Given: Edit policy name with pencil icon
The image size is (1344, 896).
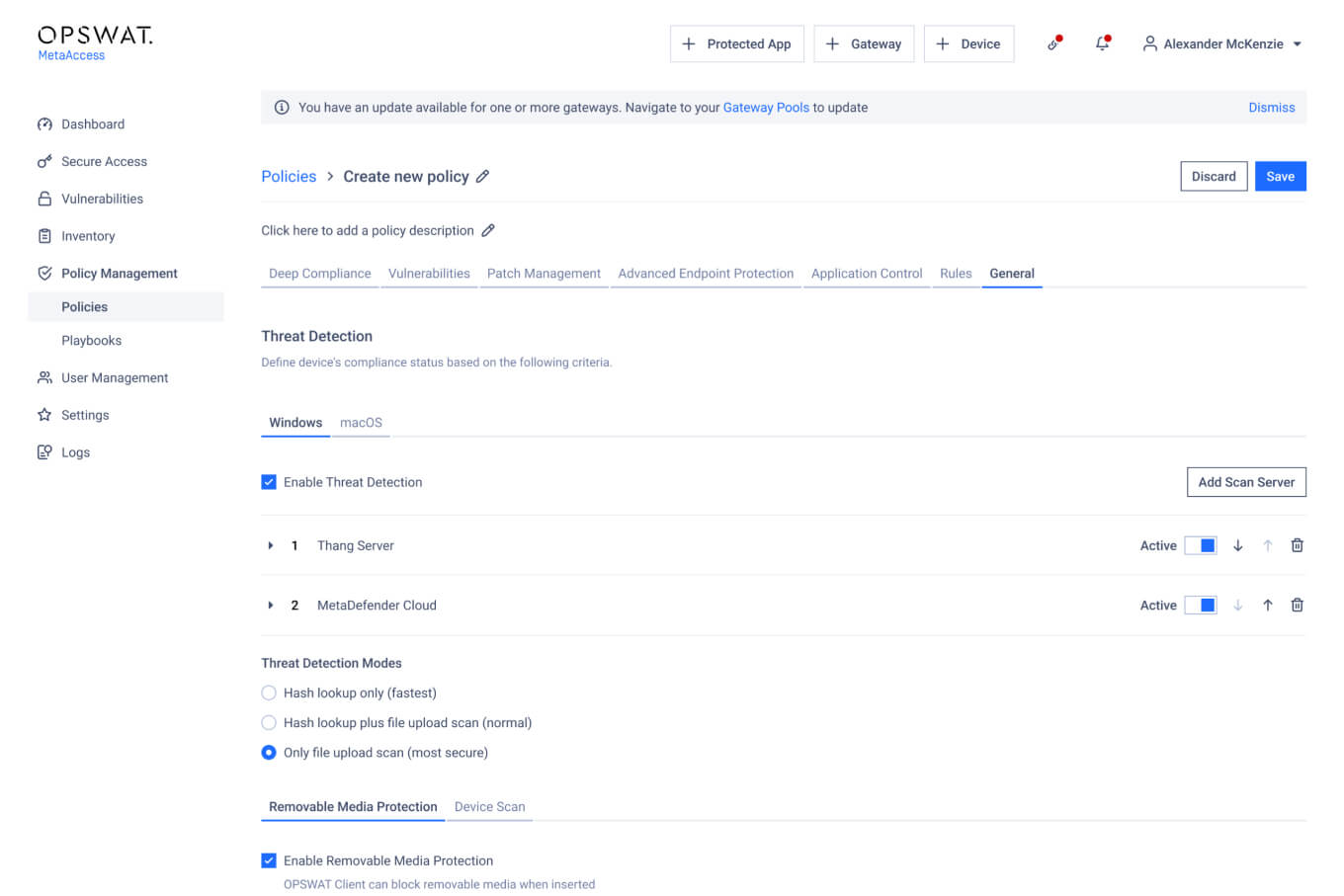Looking at the screenshot, I should pos(482,177).
